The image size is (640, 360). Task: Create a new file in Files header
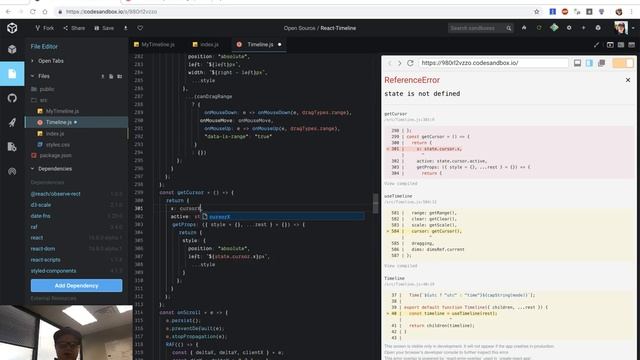tap(111, 76)
